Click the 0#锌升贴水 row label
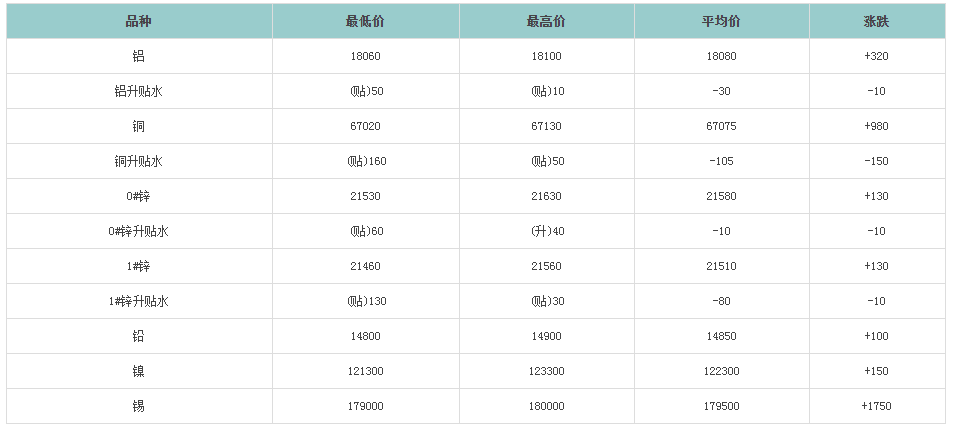Screen dimensions: 957x434 tap(139, 231)
